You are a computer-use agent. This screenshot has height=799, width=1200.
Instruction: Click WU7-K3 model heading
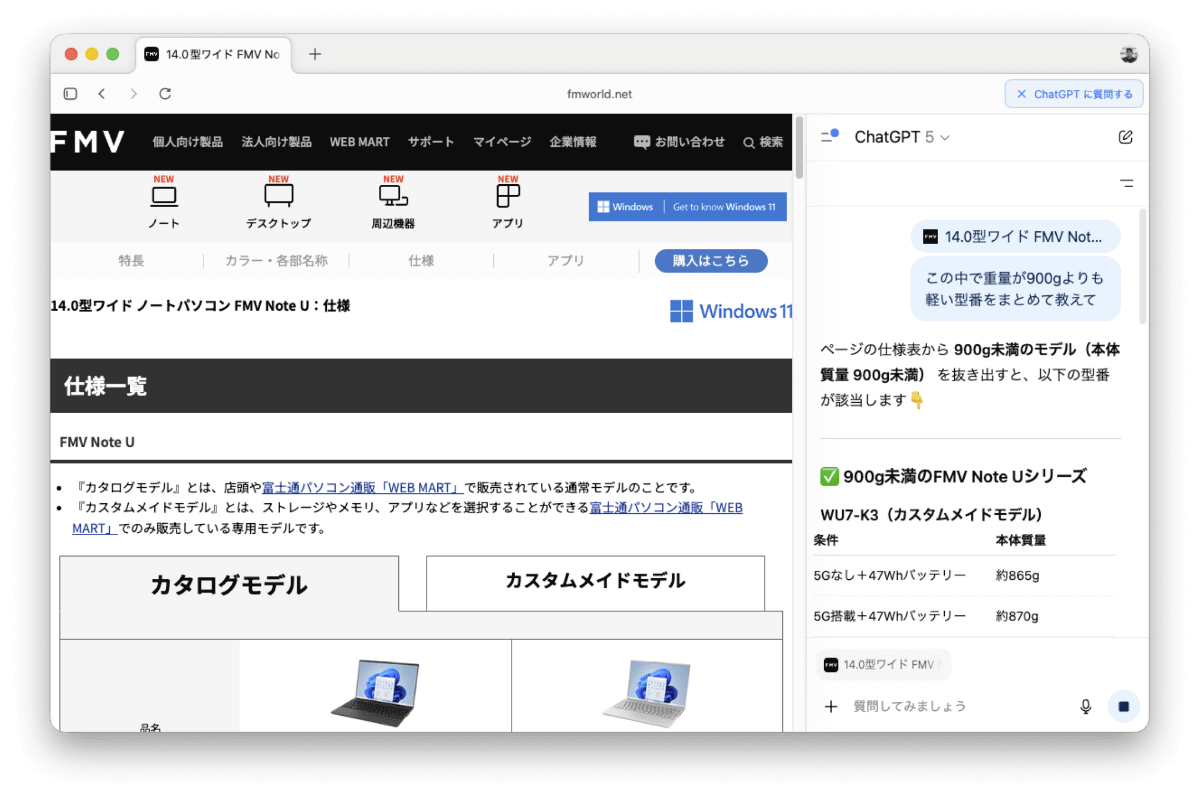[x=932, y=515]
